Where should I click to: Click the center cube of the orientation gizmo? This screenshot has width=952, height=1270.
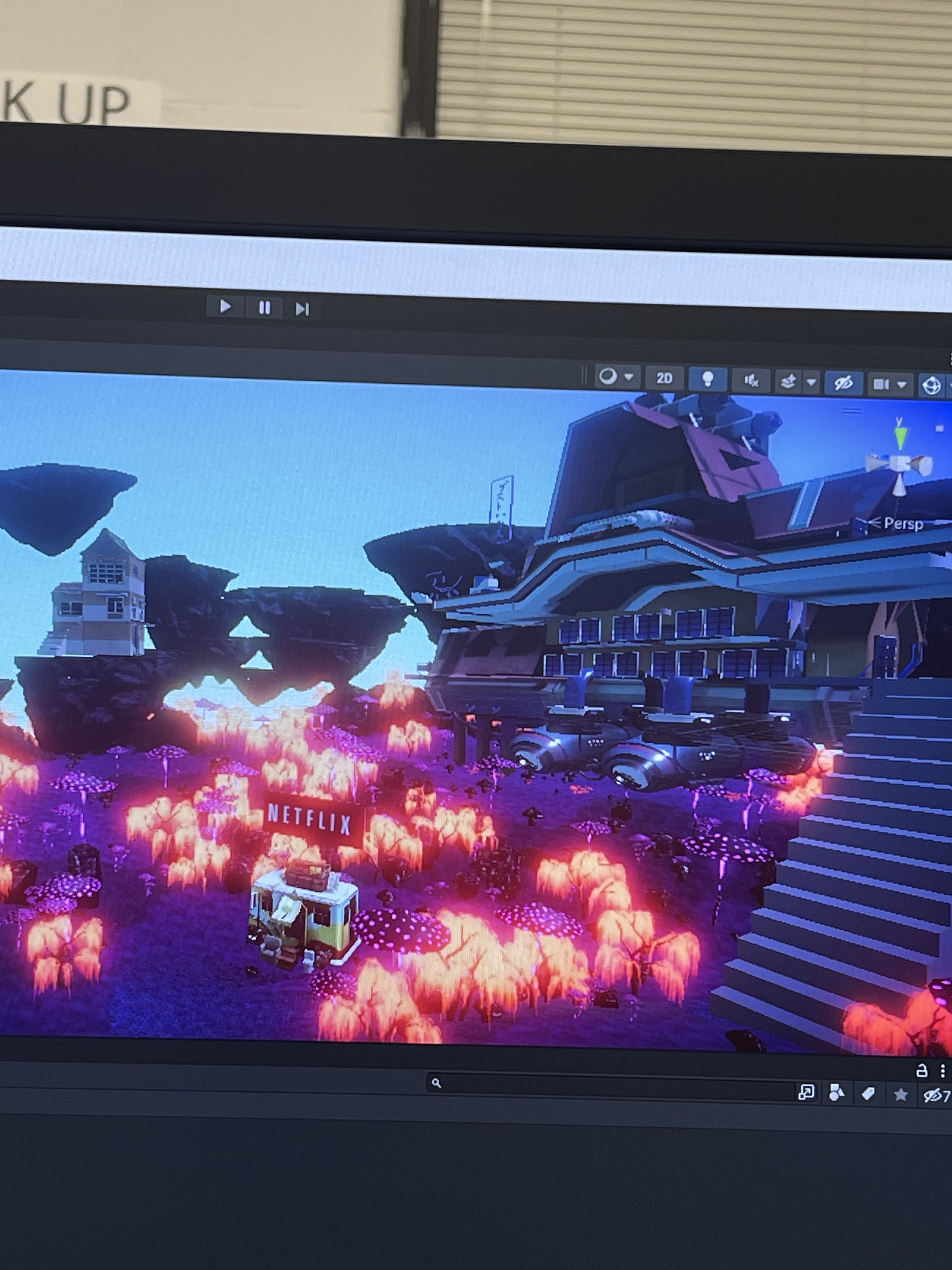click(x=900, y=463)
